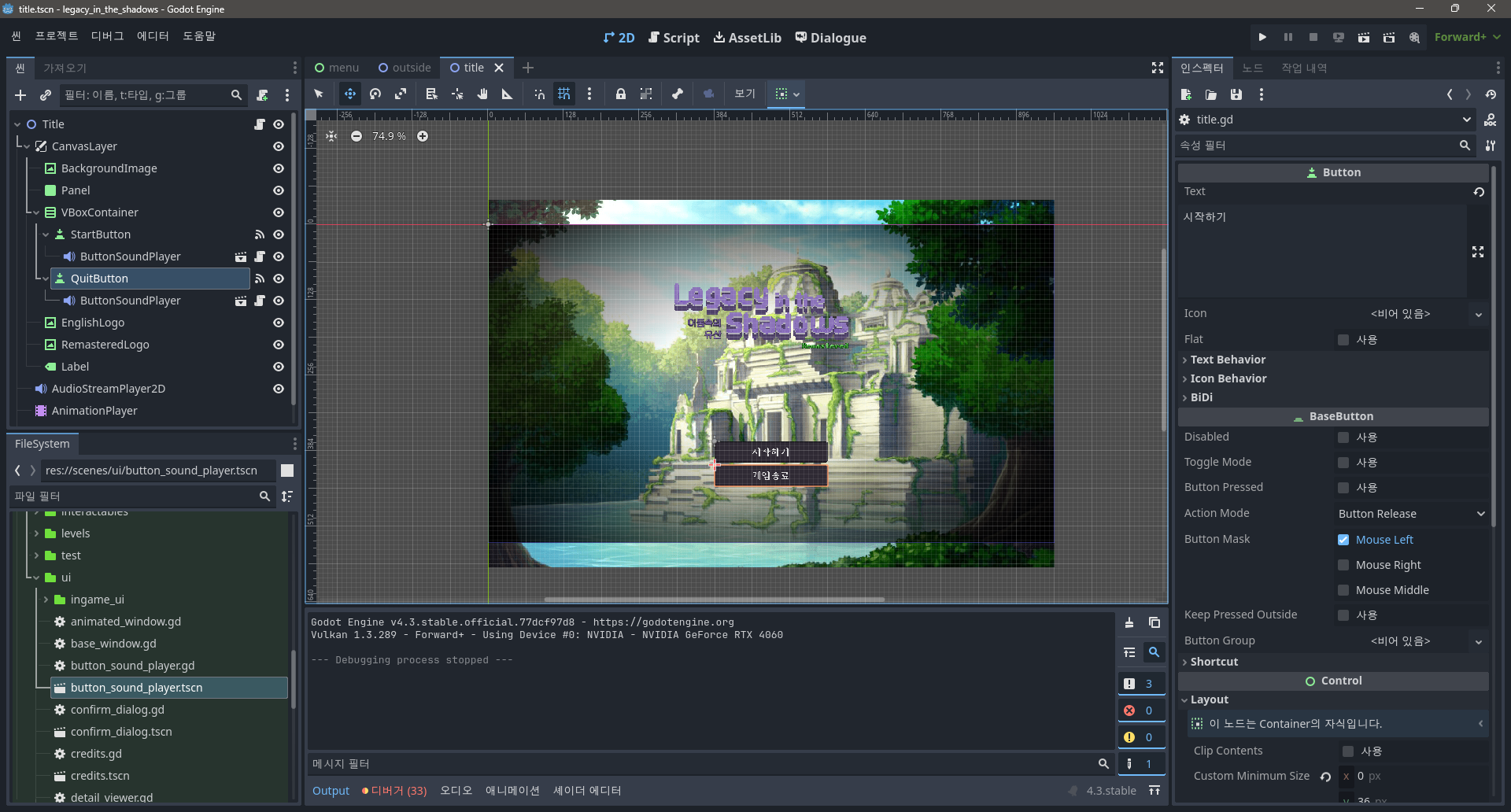Clear the output log with broom icon
The height and width of the screenshot is (812, 1511).
pyautogui.click(x=1129, y=622)
